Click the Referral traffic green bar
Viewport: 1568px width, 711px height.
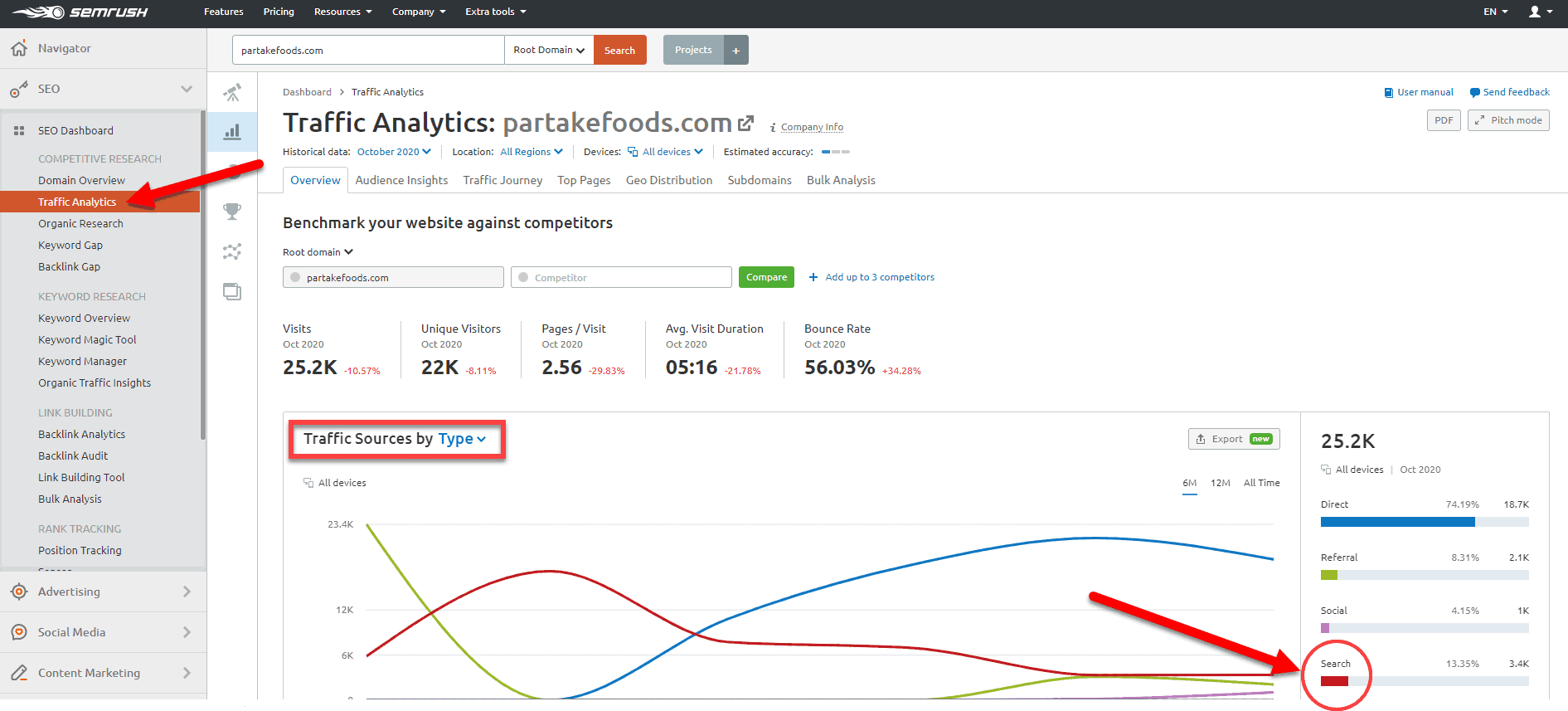(x=1329, y=575)
